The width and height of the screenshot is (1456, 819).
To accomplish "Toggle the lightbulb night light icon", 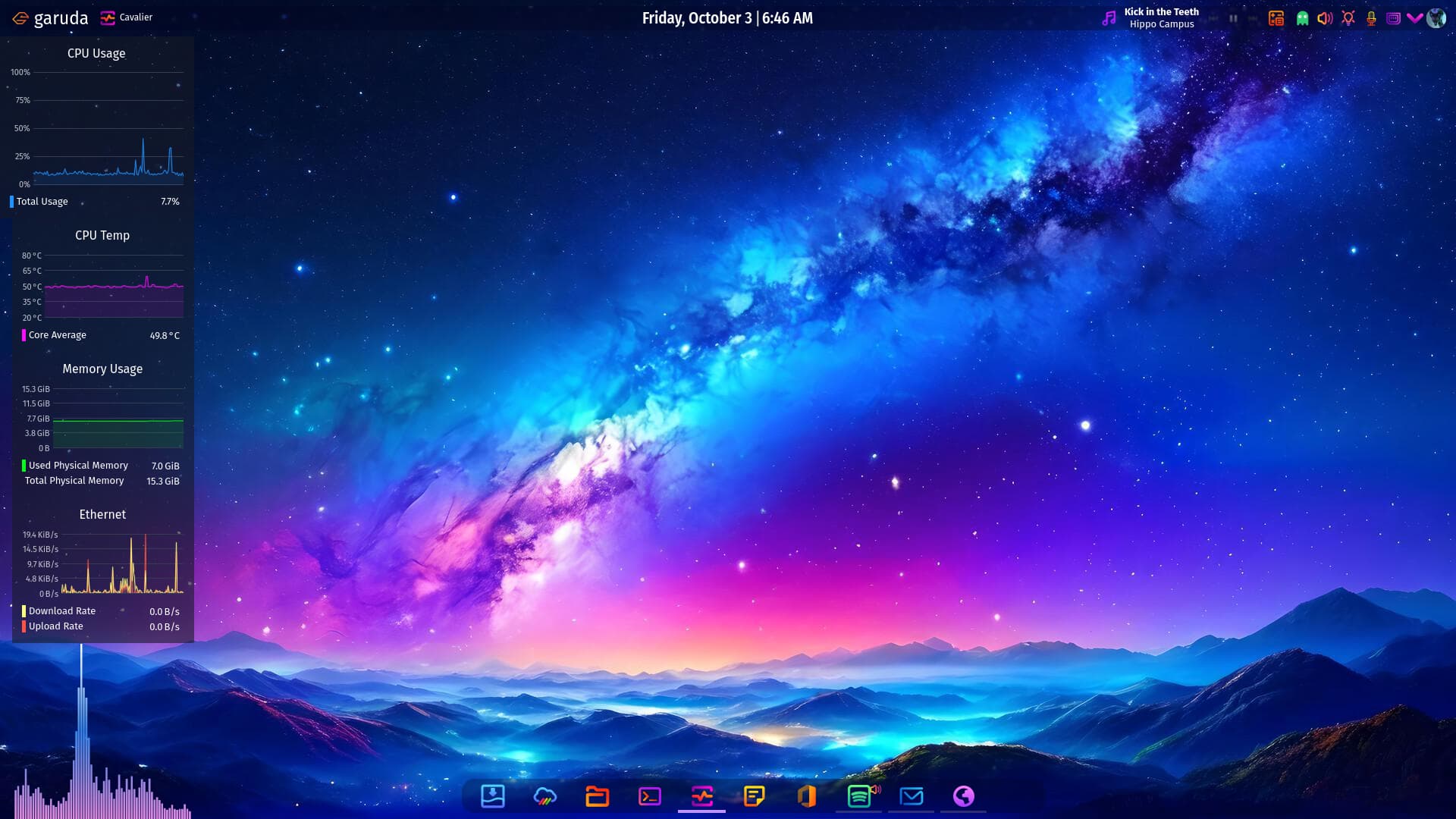I will pyautogui.click(x=1348, y=18).
